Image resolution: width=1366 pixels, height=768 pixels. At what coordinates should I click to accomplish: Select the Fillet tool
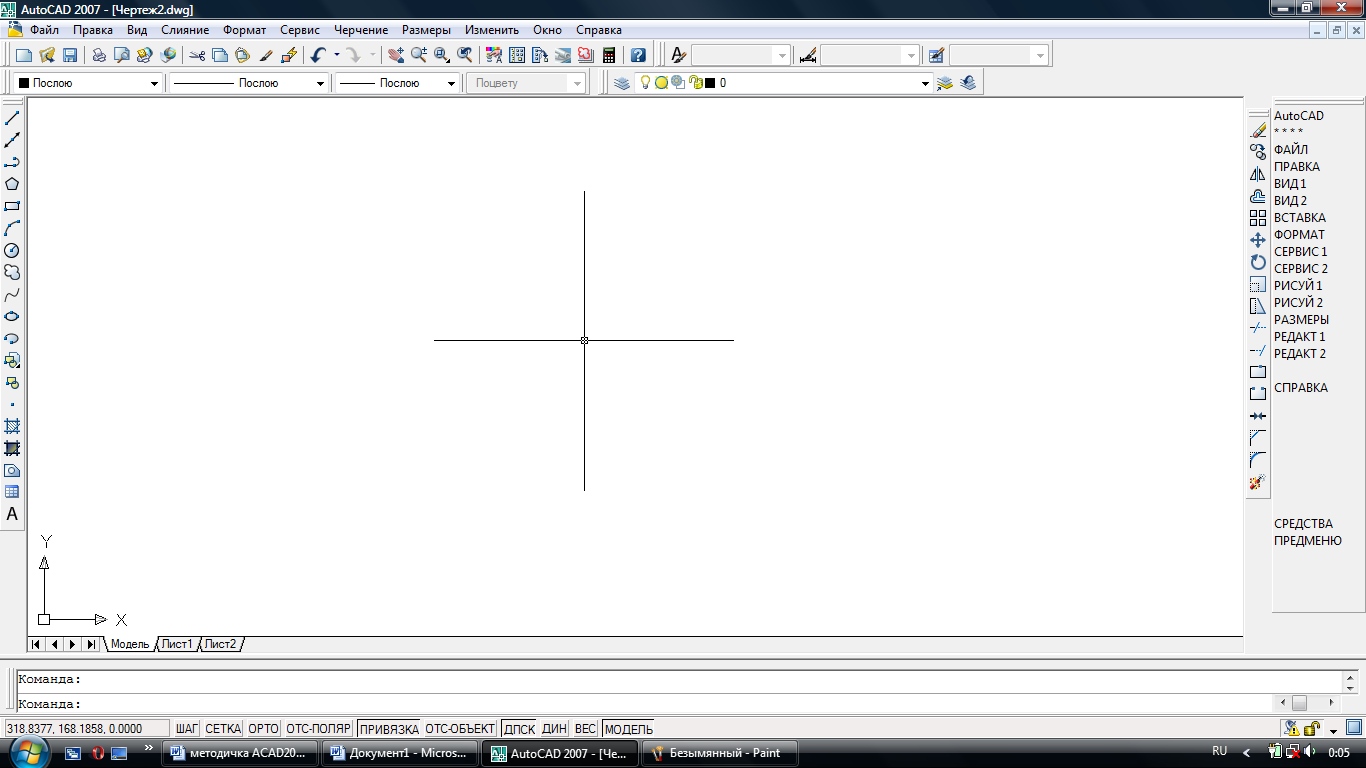pyautogui.click(x=1258, y=460)
